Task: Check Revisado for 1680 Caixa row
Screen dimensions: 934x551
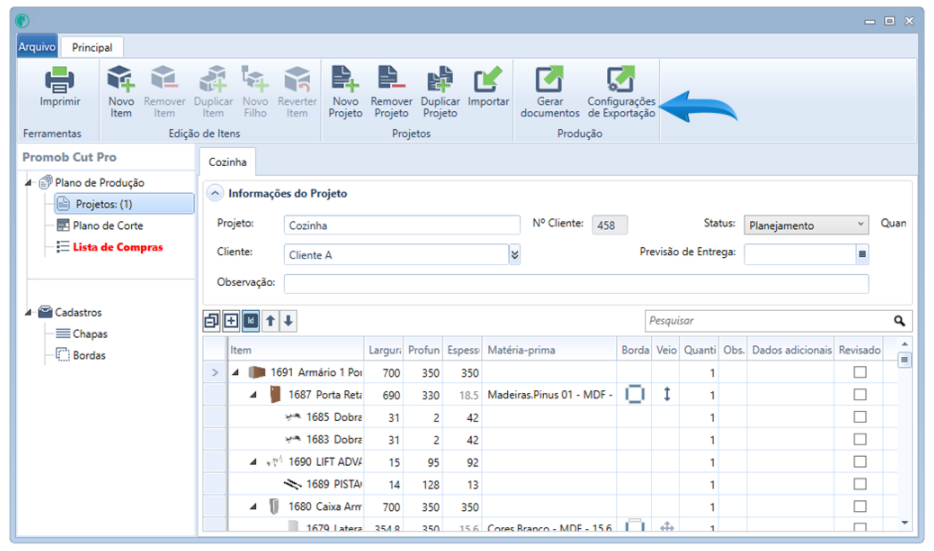Action: point(860,506)
